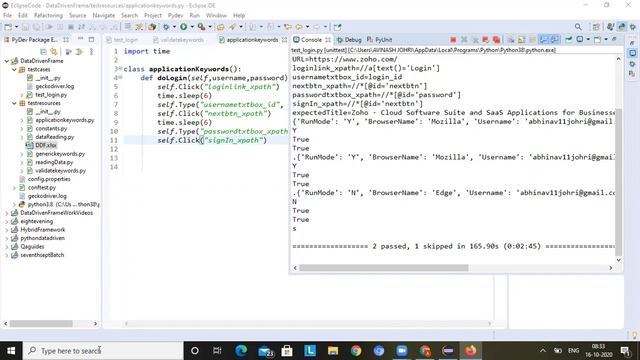This screenshot has height=360, width=640.
Task: Switch to the test_login editor tab
Action: point(122,40)
